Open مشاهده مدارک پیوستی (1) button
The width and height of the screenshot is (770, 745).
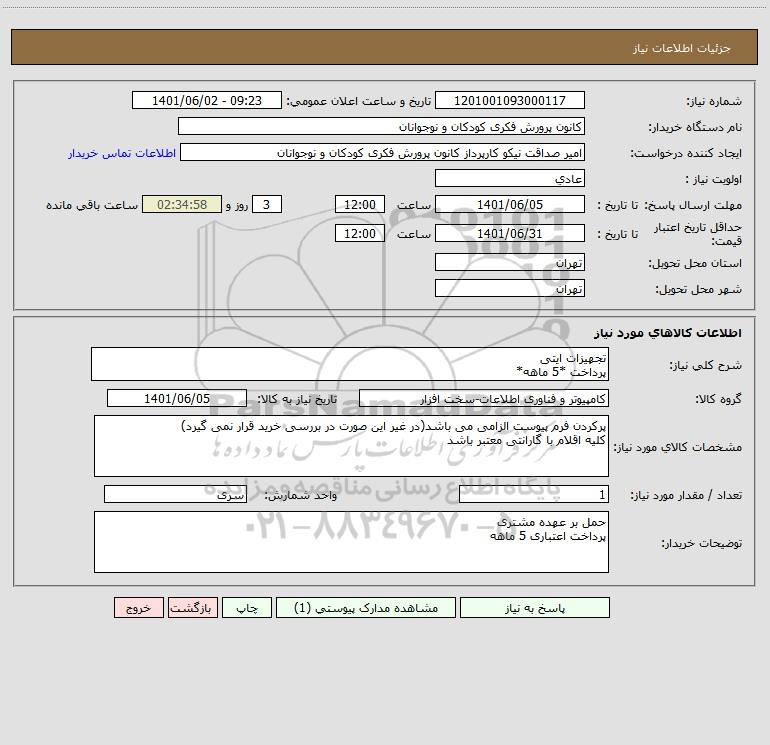coord(366,607)
